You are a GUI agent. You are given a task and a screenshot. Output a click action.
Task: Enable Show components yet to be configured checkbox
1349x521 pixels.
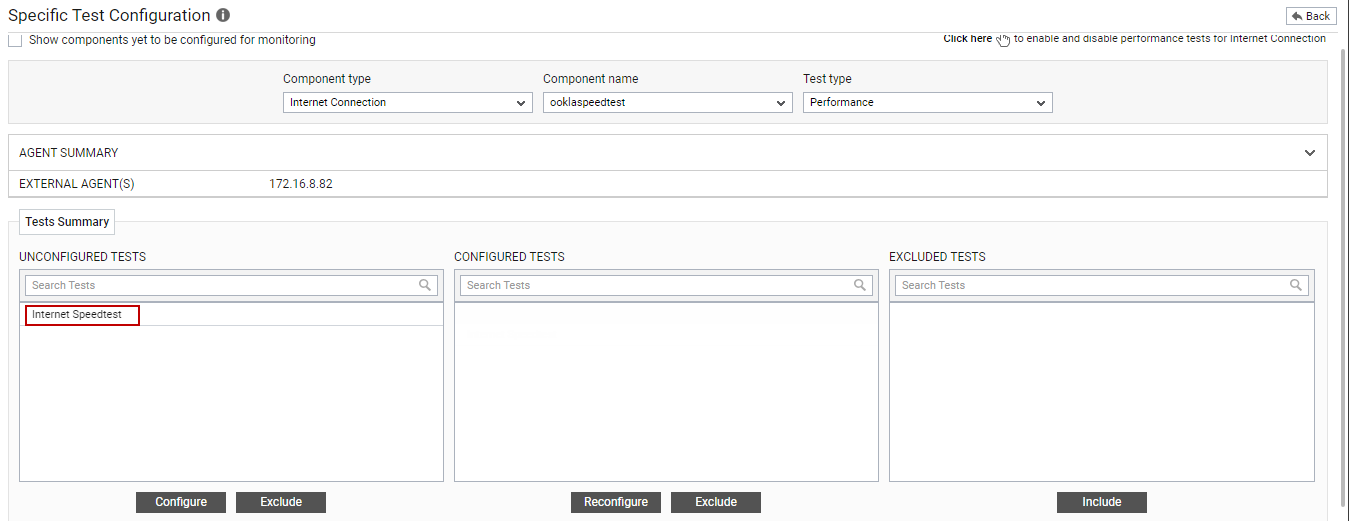click(15, 40)
